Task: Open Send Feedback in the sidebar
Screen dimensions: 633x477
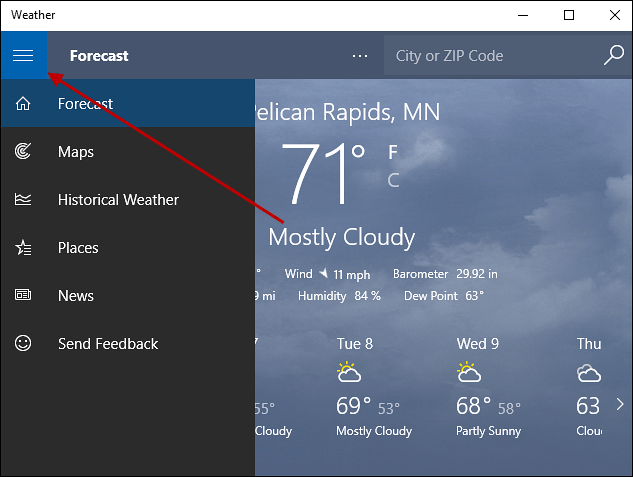Action: (128, 343)
